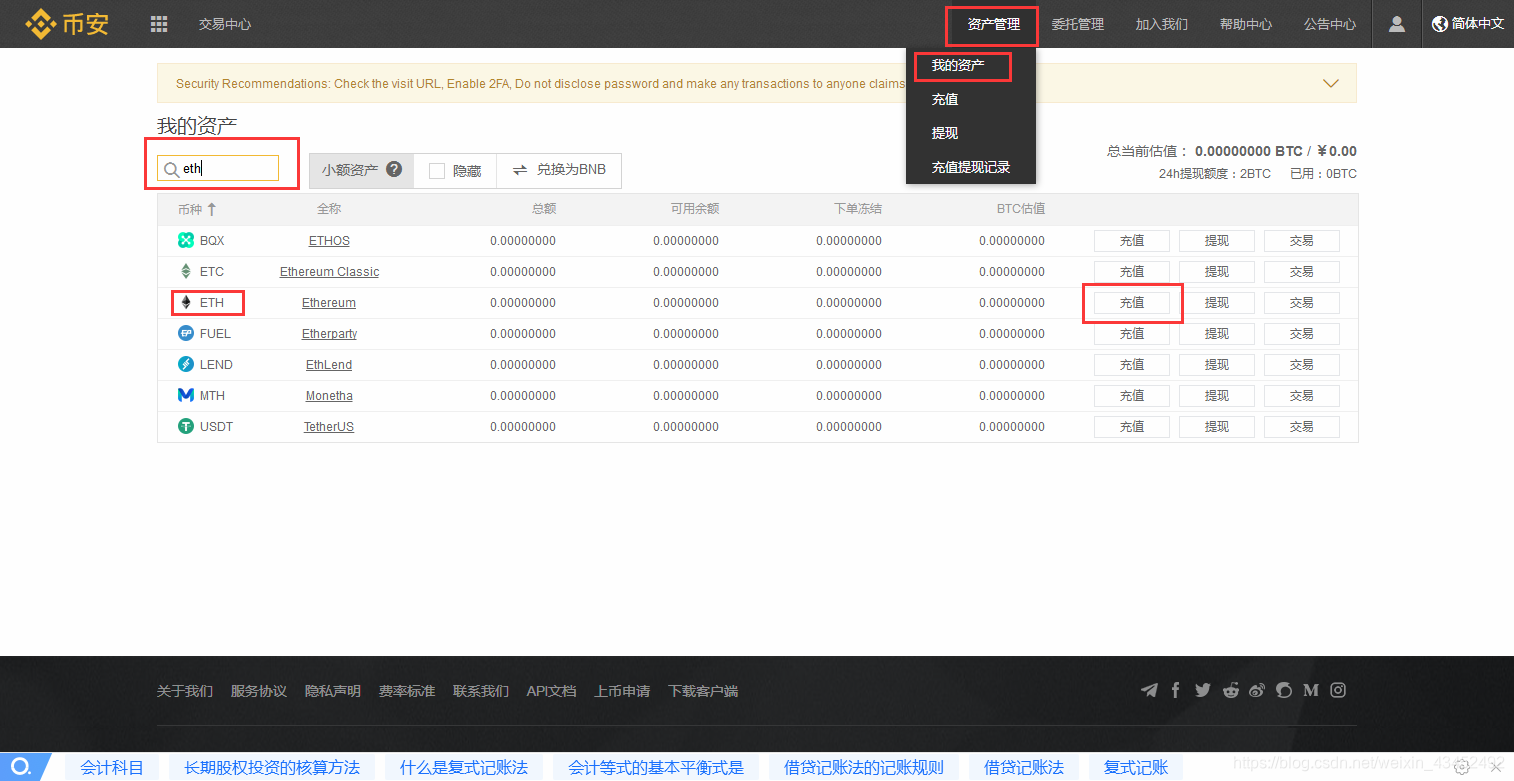Screen dimensions: 1514x781
Task: Click the 会计科目 suggestion at bottom
Action: 112,767
